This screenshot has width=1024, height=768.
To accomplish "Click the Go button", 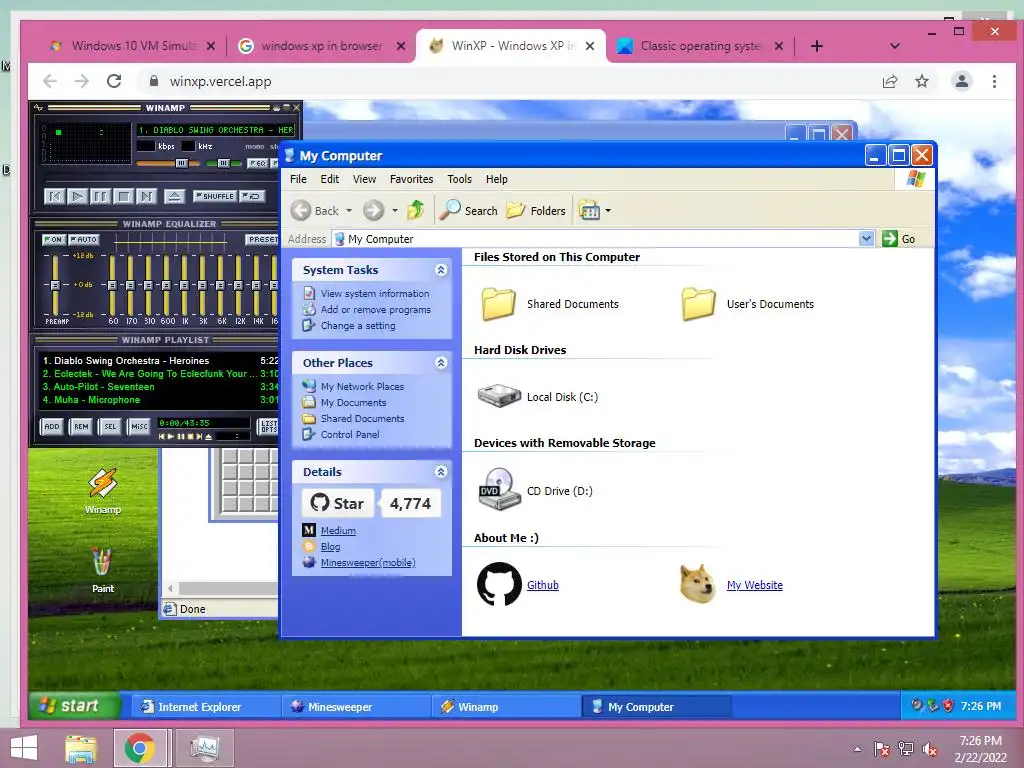I will pos(899,238).
